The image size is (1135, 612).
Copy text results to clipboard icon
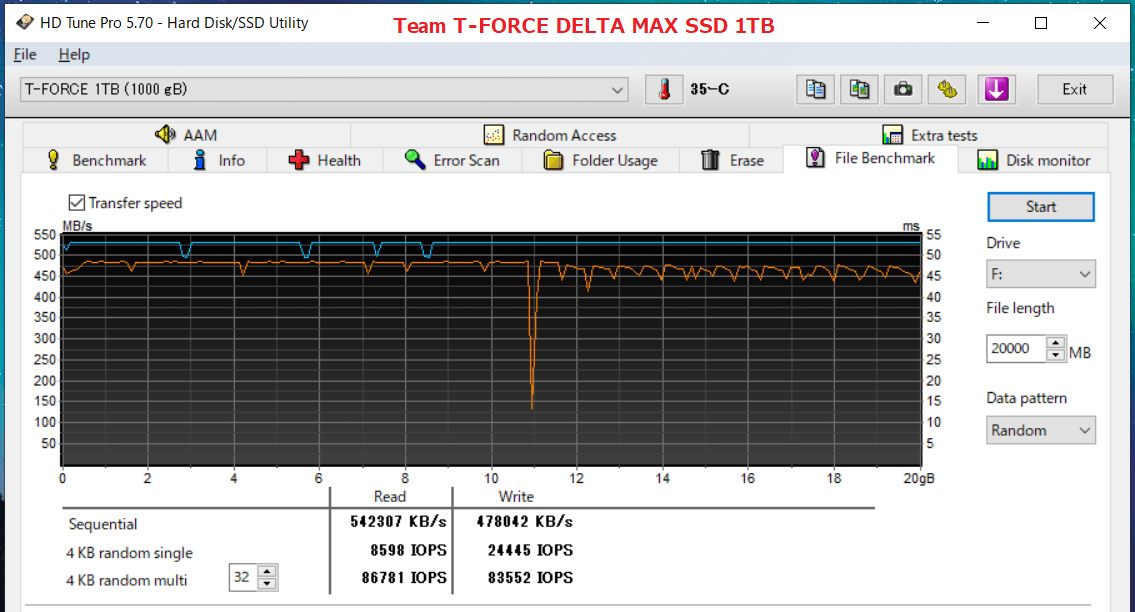click(x=815, y=89)
